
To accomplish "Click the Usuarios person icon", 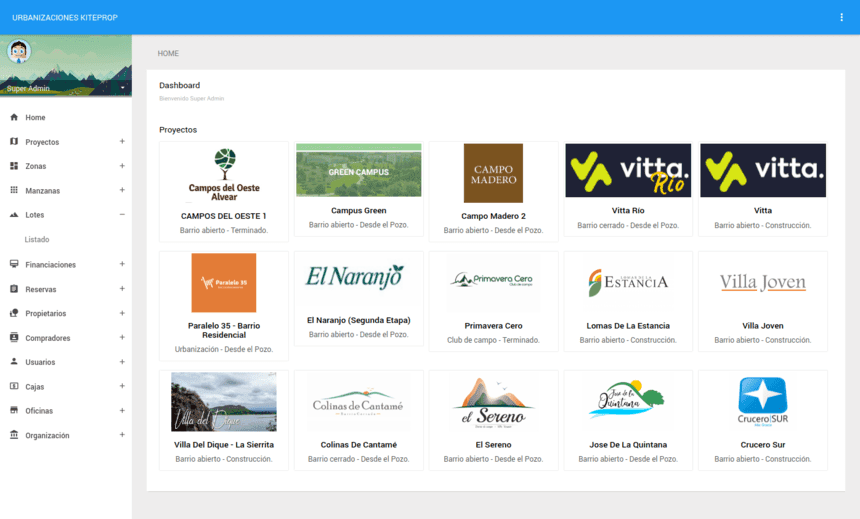I will point(14,362).
